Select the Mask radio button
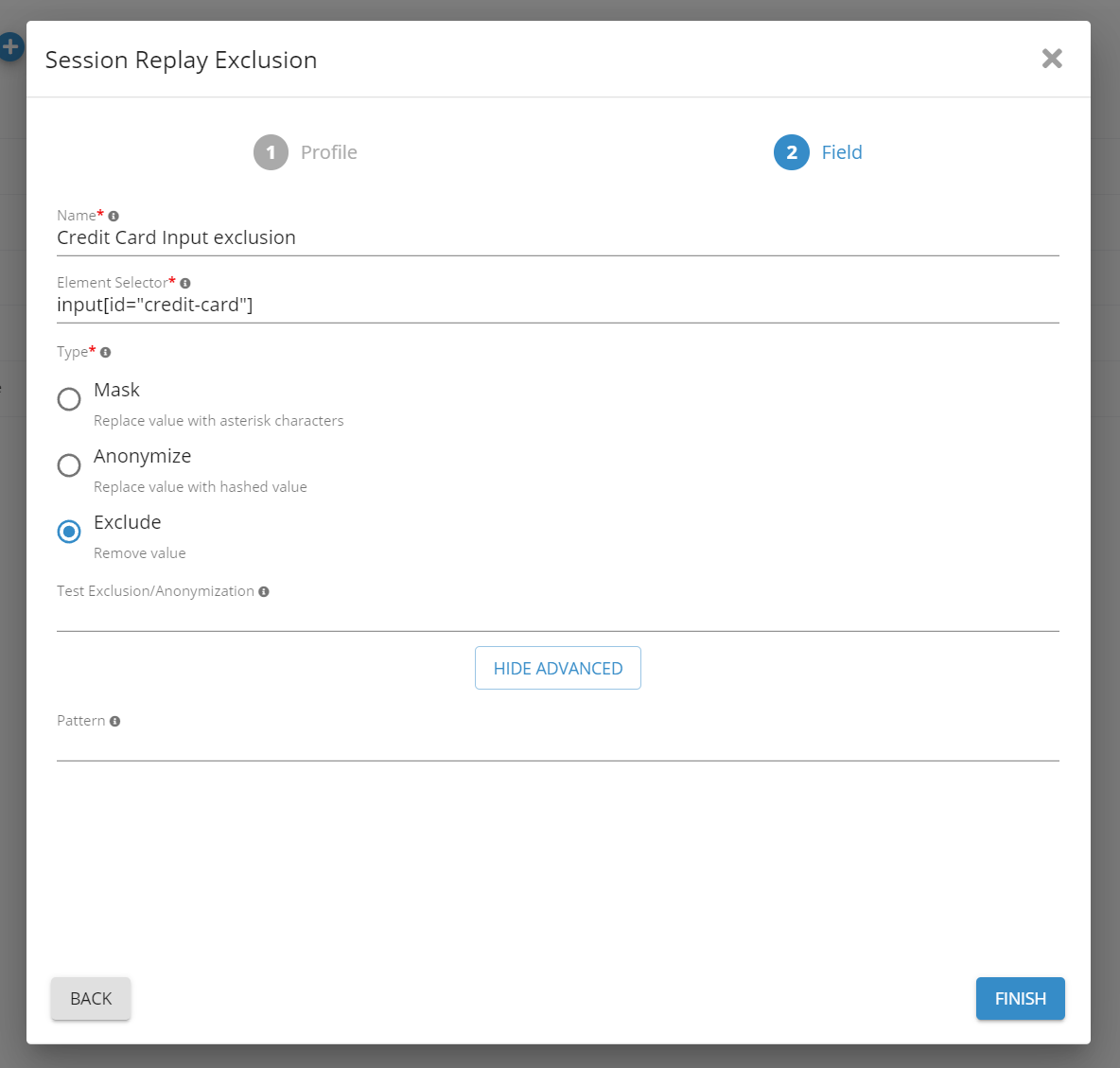The height and width of the screenshot is (1068, 1120). coord(69,399)
